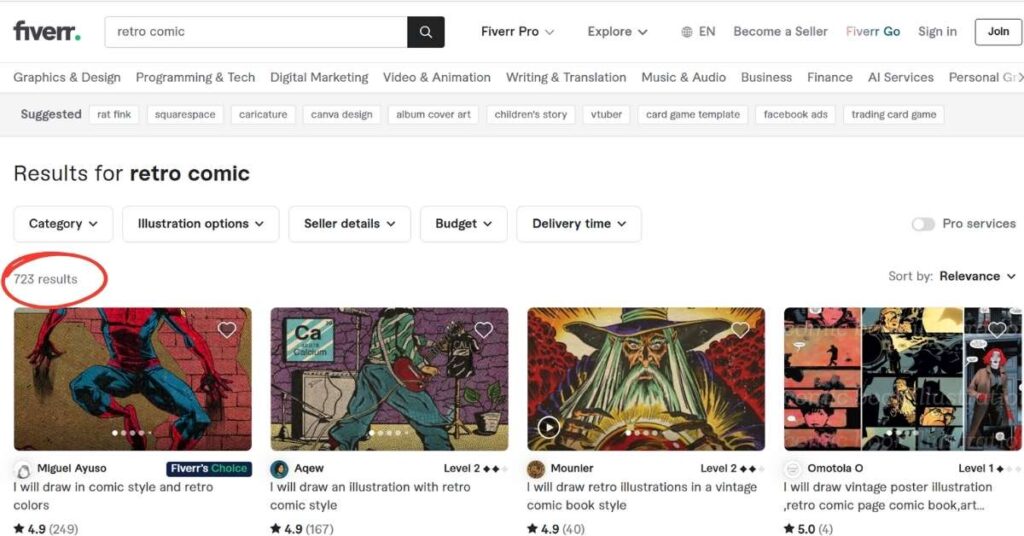
Task: Choose the 'canva design' suggested tag
Action: tap(342, 114)
